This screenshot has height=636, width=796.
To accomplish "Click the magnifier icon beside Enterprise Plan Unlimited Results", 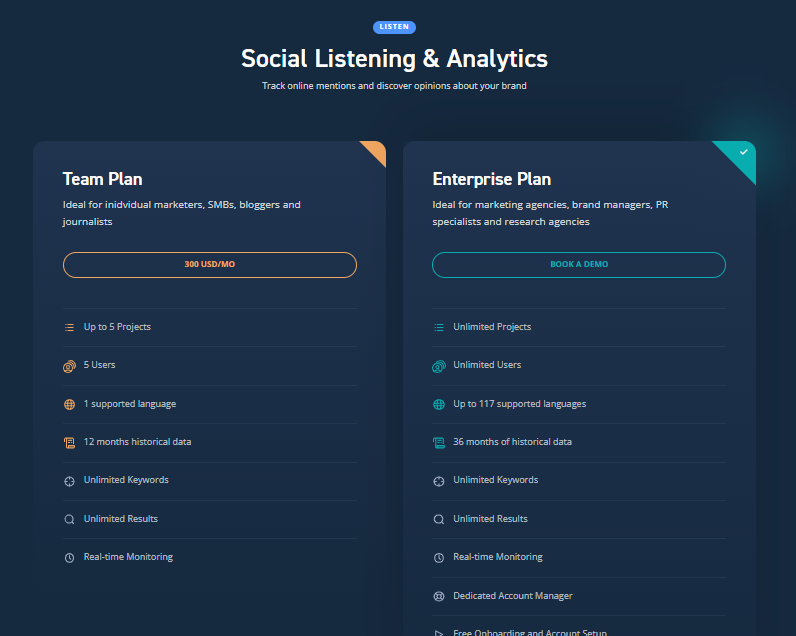I will tap(439, 519).
